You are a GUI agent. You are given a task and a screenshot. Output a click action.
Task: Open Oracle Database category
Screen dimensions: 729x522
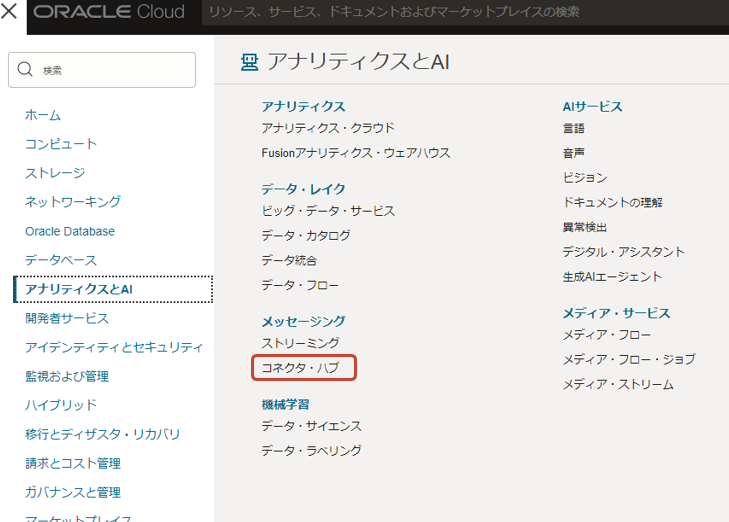70,231
